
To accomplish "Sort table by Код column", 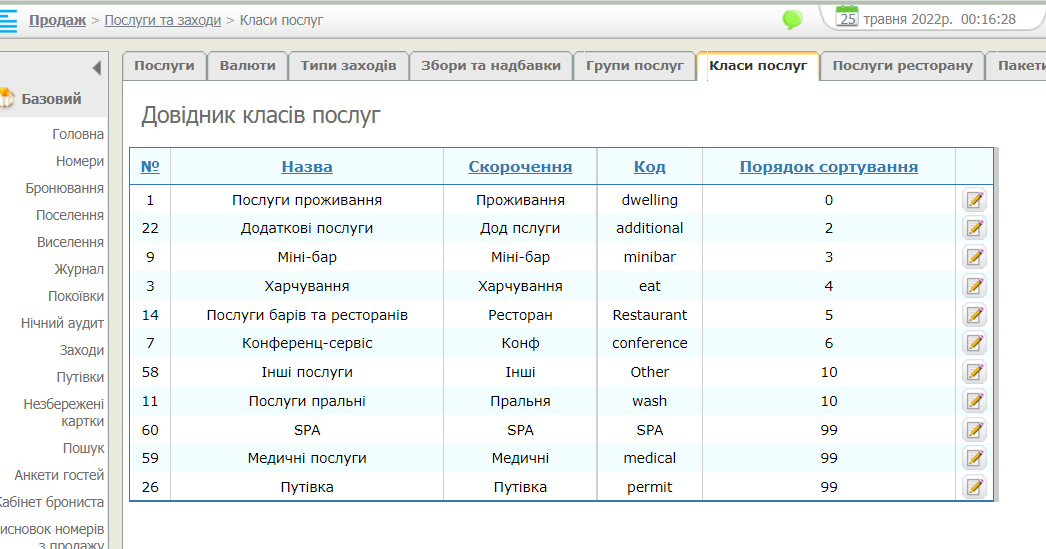I will point(649,167).
